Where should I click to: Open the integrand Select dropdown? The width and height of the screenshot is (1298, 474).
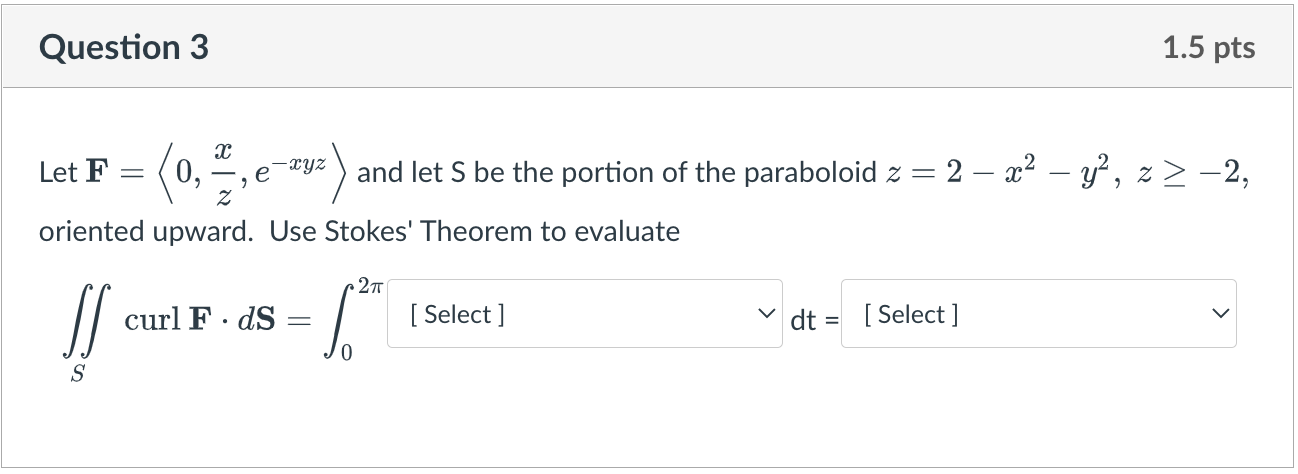tap(585, 314)
